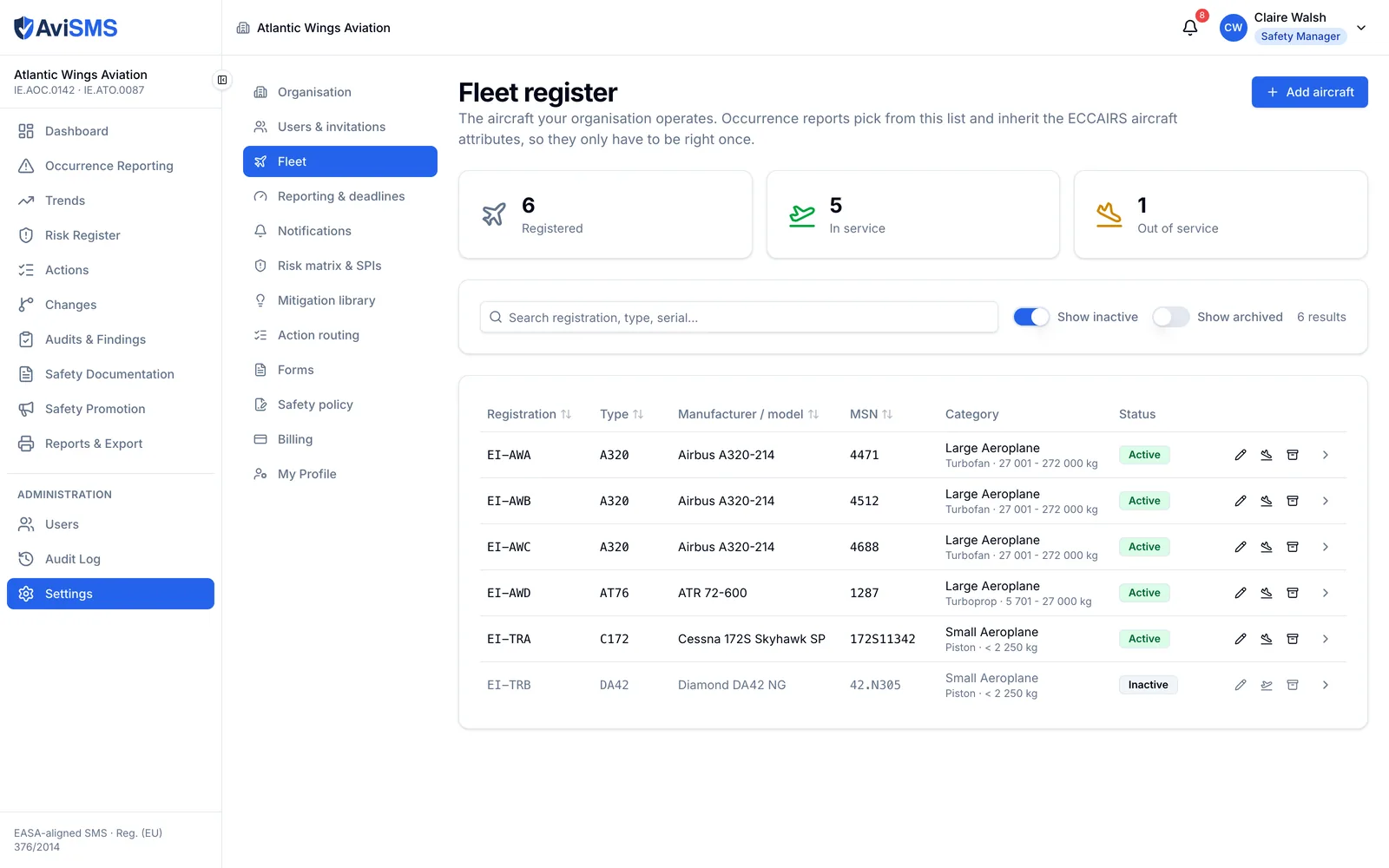Edit aircraft EI-AWD with pencil icon
Viewport: 1389px width, 868px height.
click(1241, 593)
